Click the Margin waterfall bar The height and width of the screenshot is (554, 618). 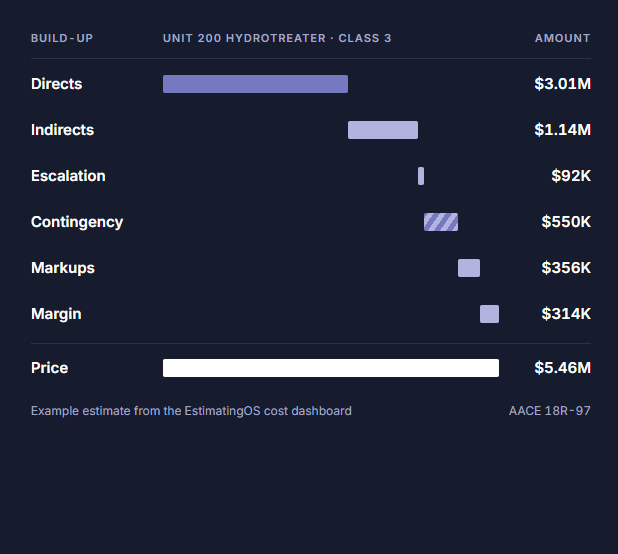[x=490, y=314]
